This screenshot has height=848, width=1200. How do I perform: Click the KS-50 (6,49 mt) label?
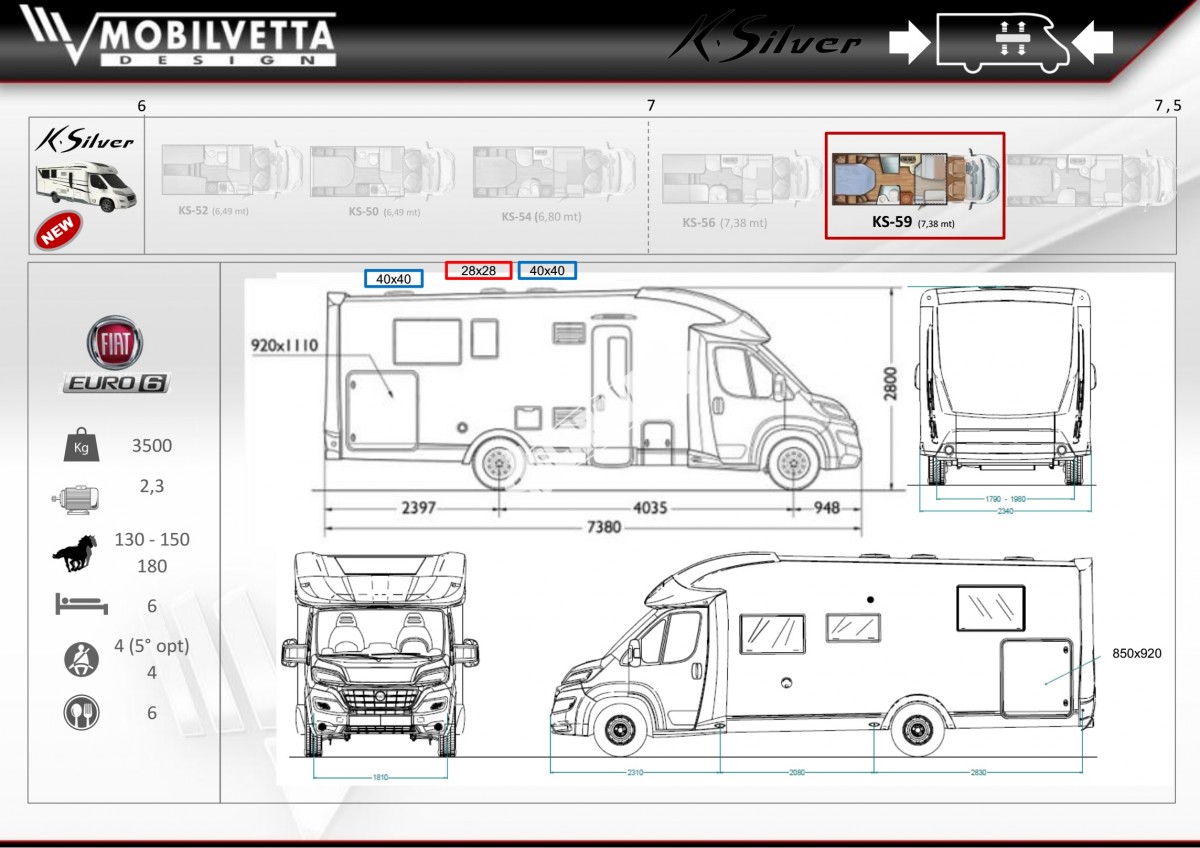click(384, 212)
